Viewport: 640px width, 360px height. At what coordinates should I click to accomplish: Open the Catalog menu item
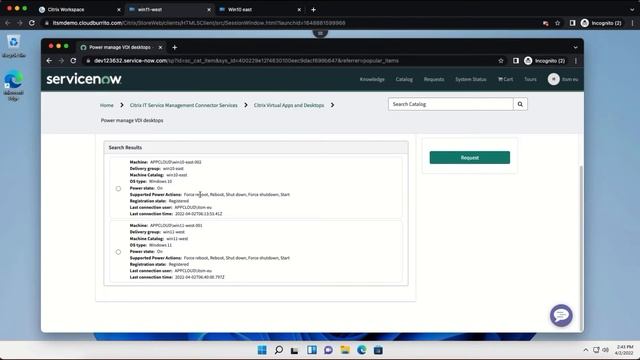coord(404,79)
